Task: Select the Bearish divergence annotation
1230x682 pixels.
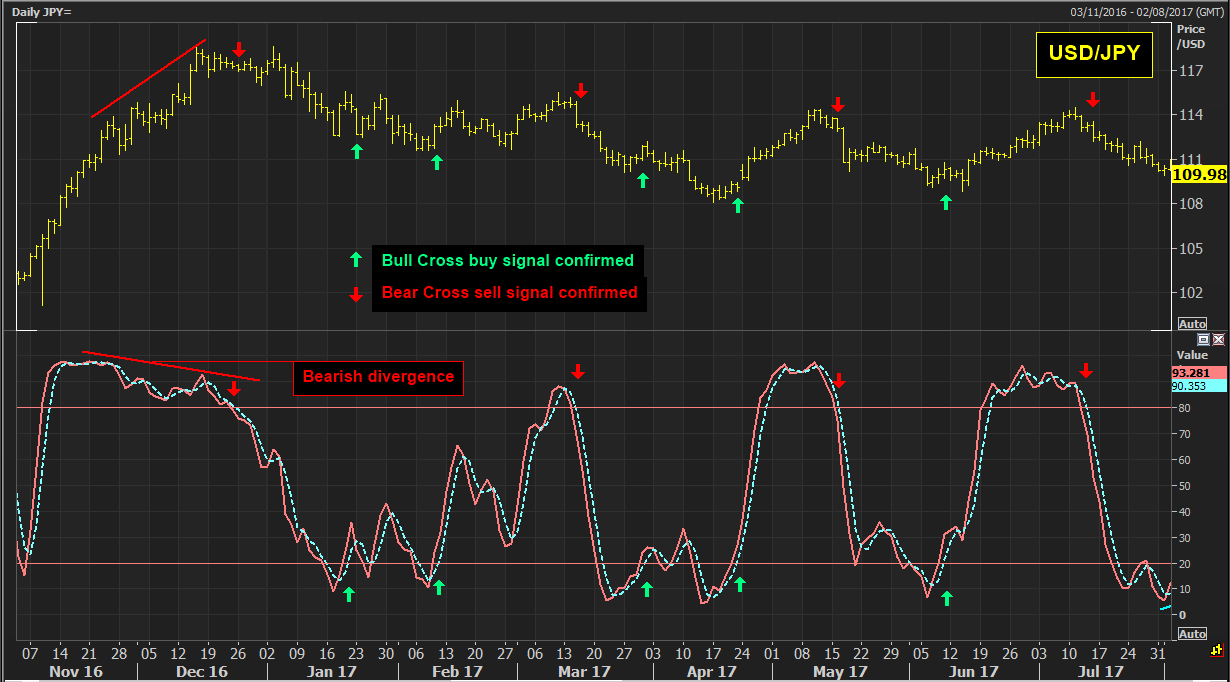Action: (x=378, y=377)
